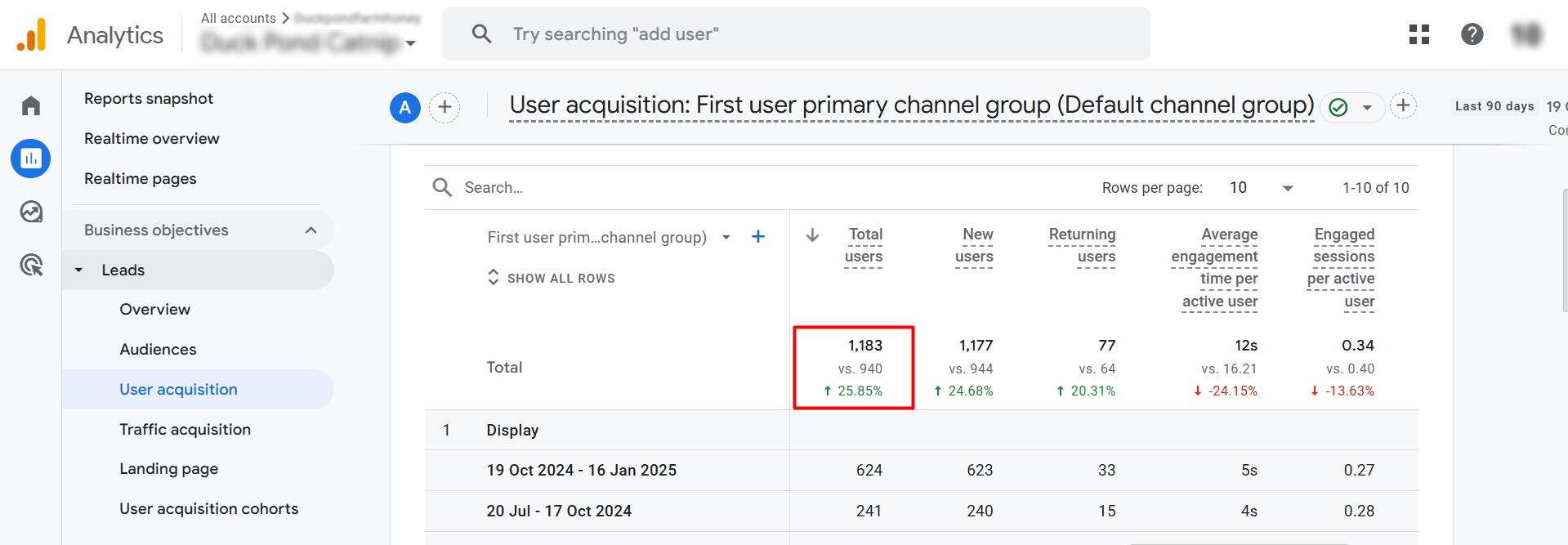The image size is (1568, 545).
Task: Click the Help question mark icon
Action: 1472,34
